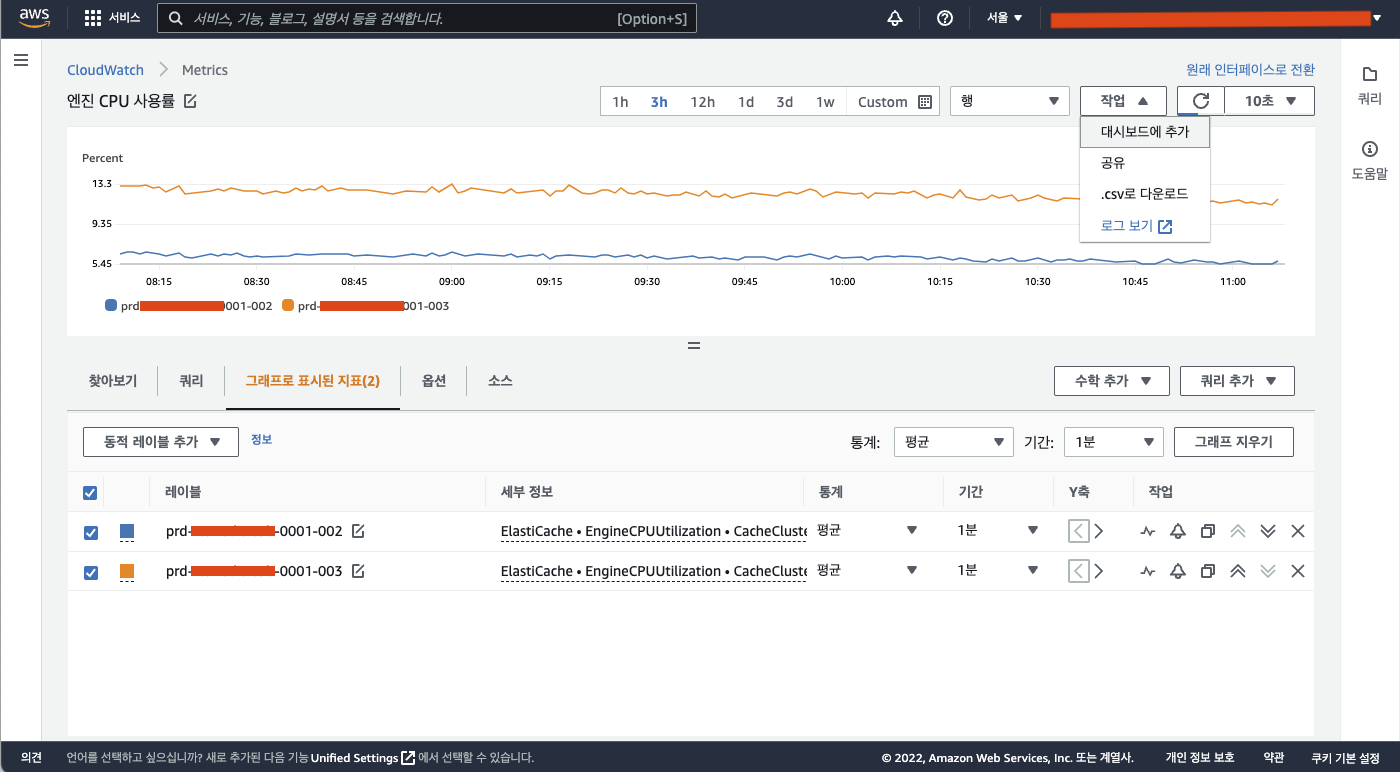The width and height of the screenshot is (1400, 772).
Task: Move the 0001-002 row down
Action: (1268, 531)
